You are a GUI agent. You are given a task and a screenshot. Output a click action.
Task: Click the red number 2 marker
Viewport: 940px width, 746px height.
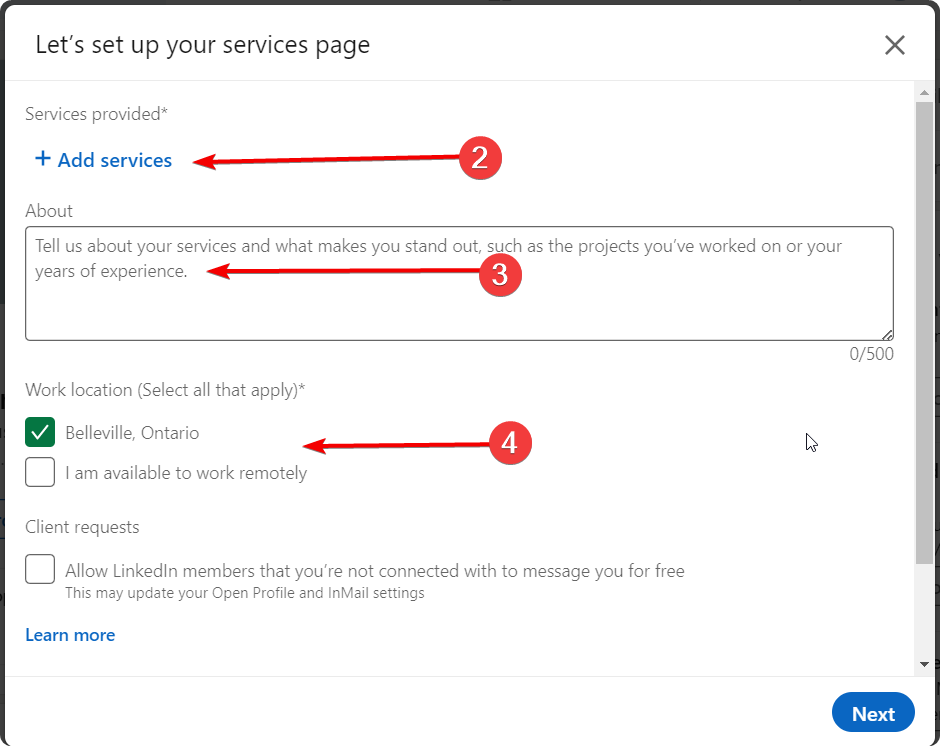(479, 159)
